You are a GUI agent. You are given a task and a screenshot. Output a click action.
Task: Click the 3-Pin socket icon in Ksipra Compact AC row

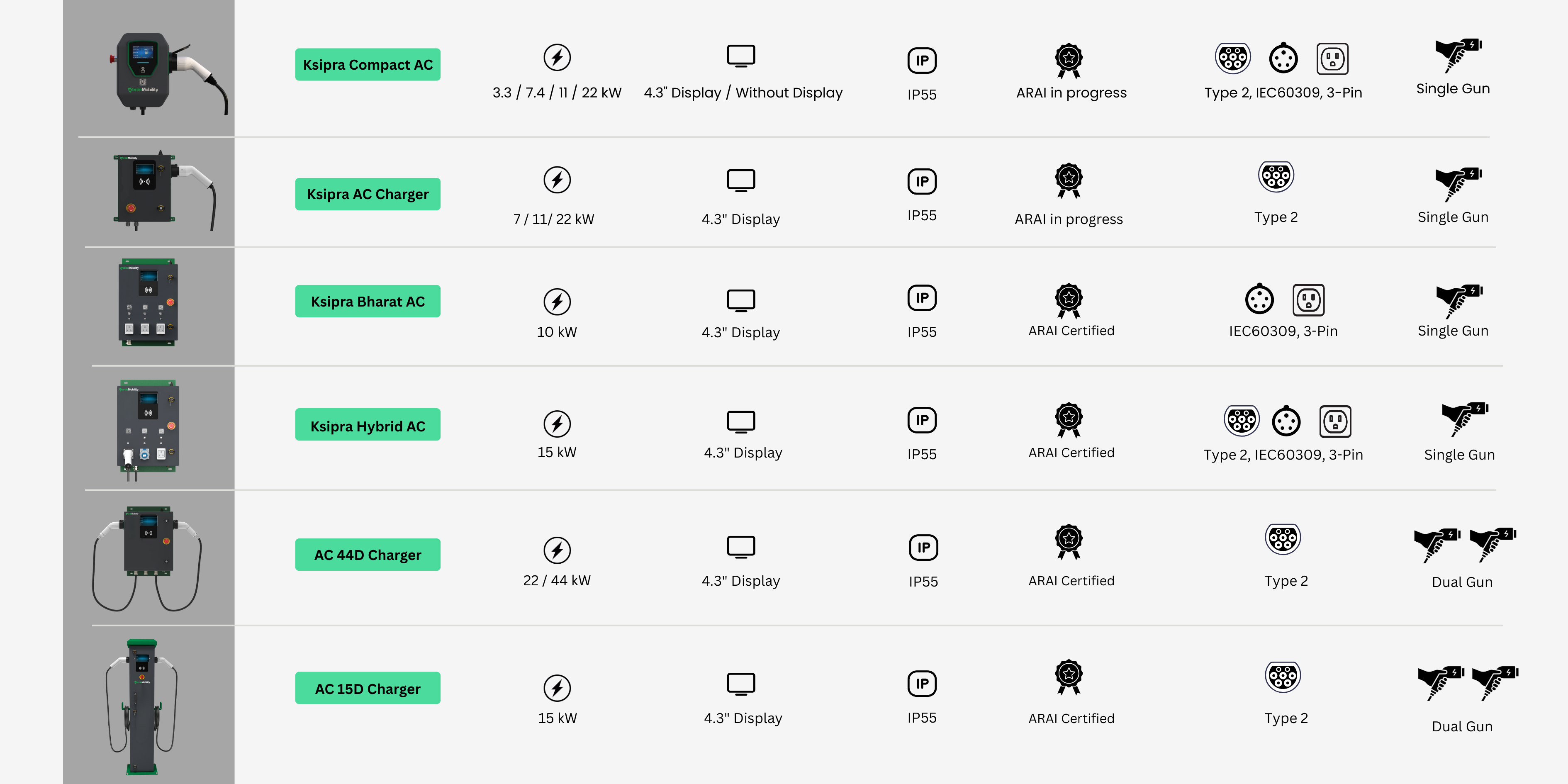coord(1332,59)
